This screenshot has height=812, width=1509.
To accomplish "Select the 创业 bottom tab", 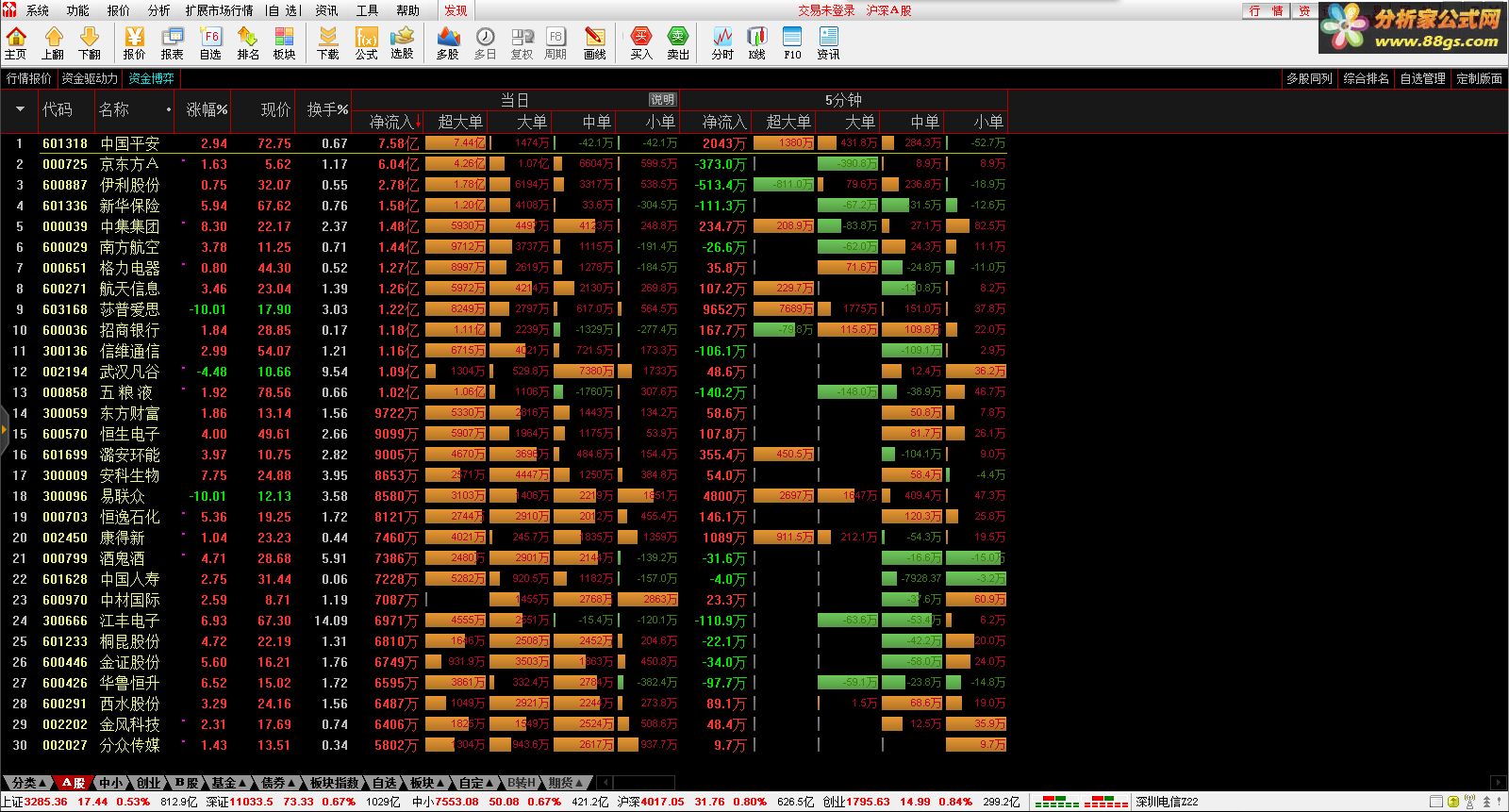I will [149, 783].
